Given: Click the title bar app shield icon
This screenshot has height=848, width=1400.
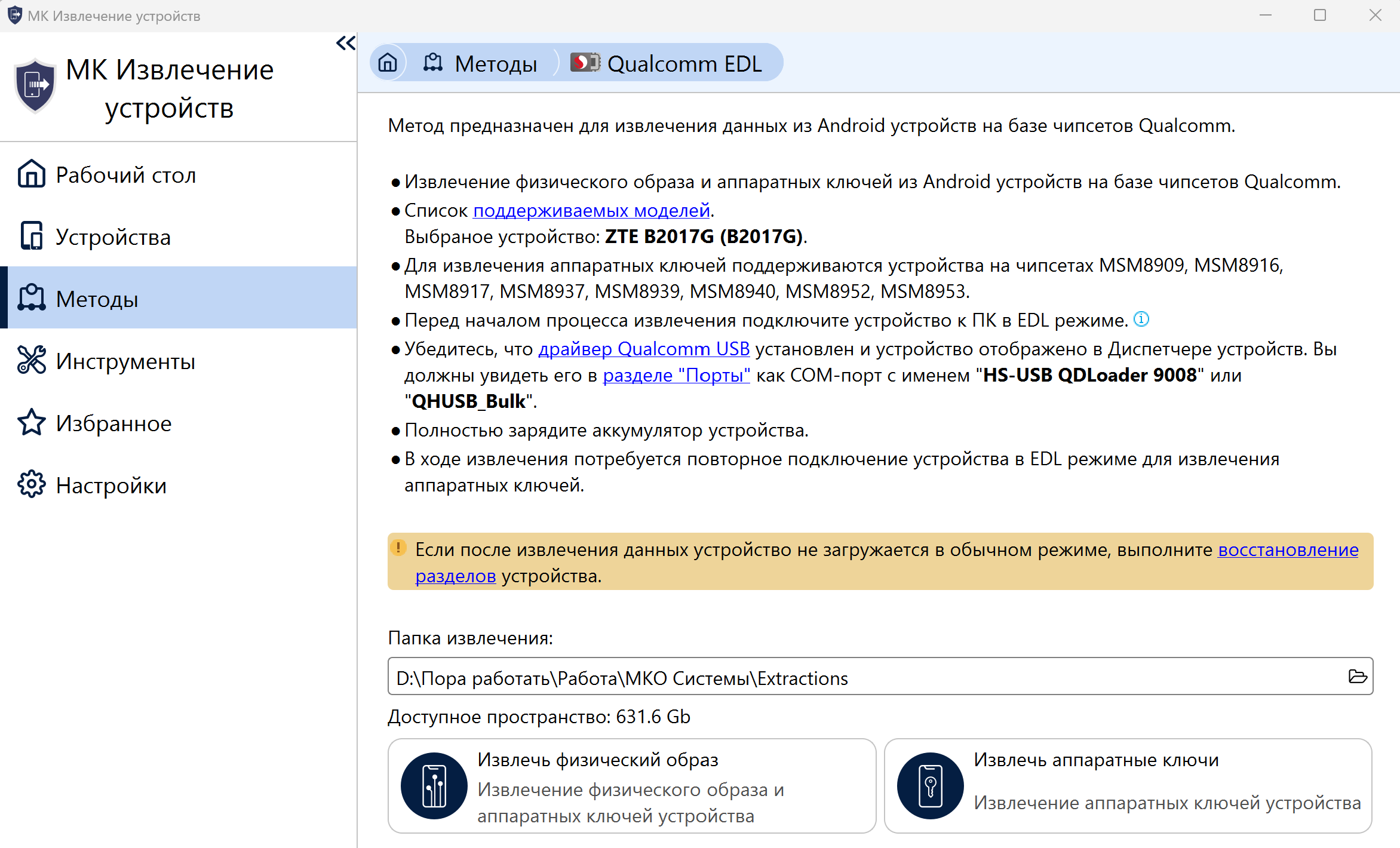Looking at the screenshot, I should (14, 15).
